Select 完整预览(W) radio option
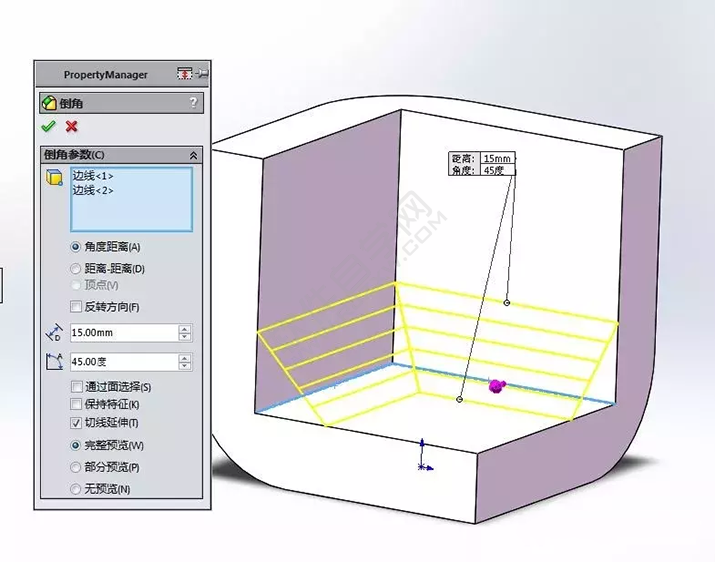The height and width of the screenshot is (562, 715). pyautogui.click(x=76, y=445)
